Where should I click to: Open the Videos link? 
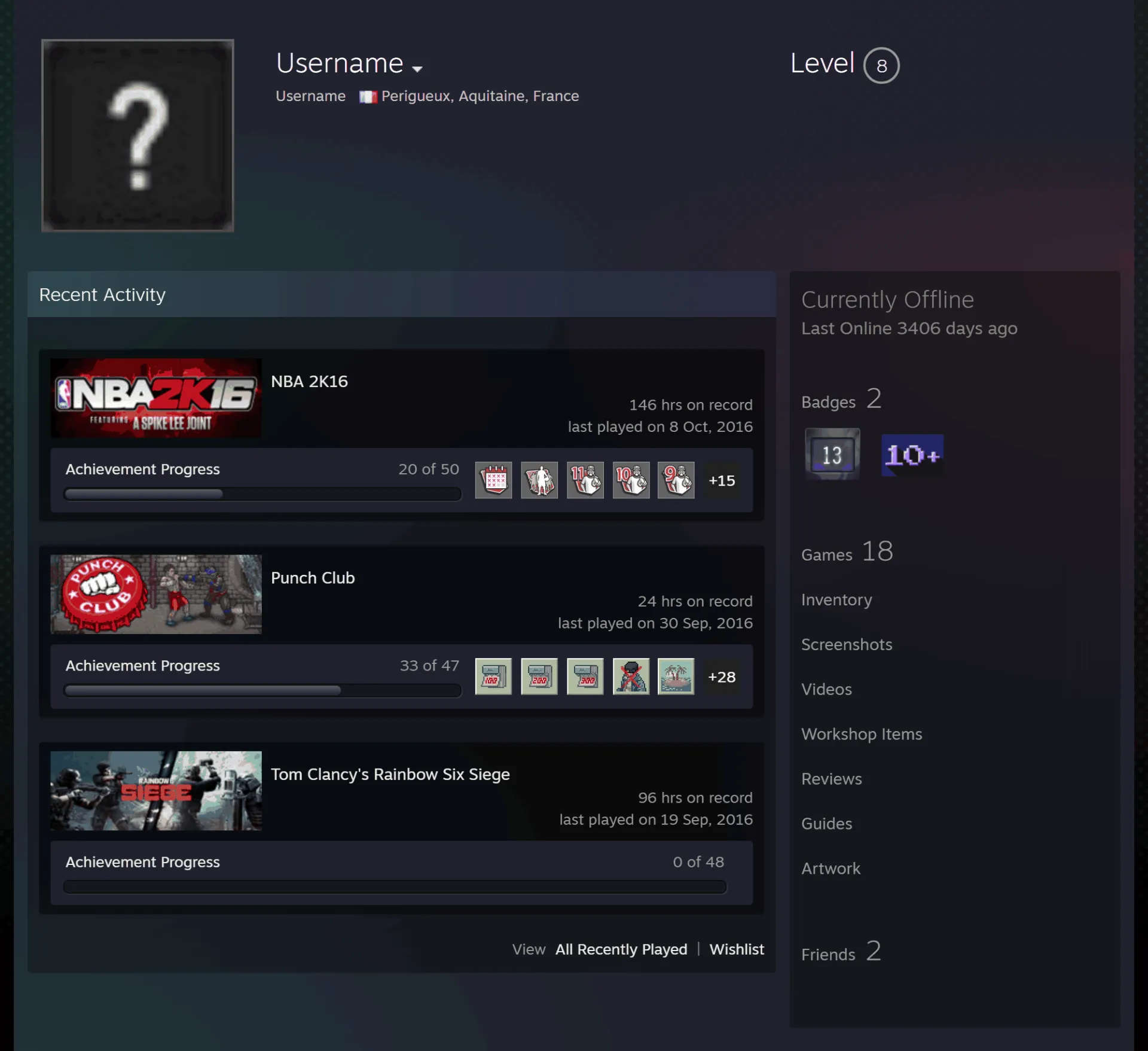826,689
